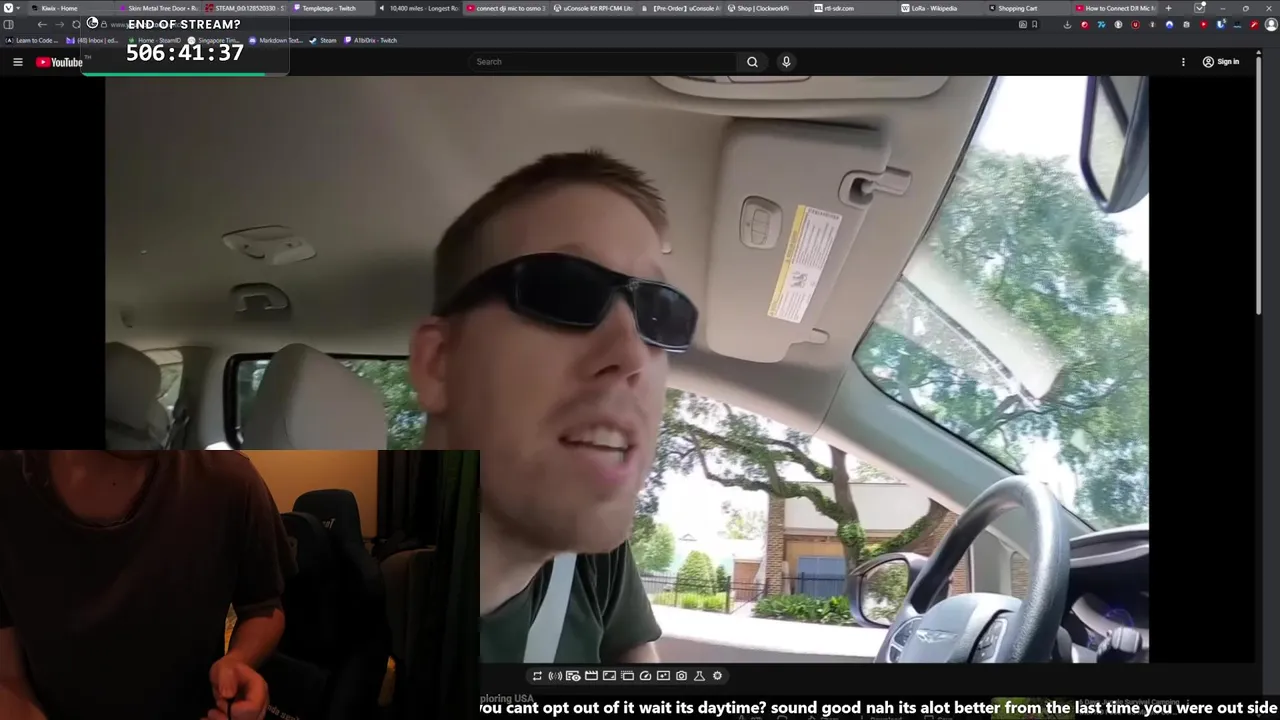
Task: Switch to the rtl-sdr.com tab
Action: [852, 8]
